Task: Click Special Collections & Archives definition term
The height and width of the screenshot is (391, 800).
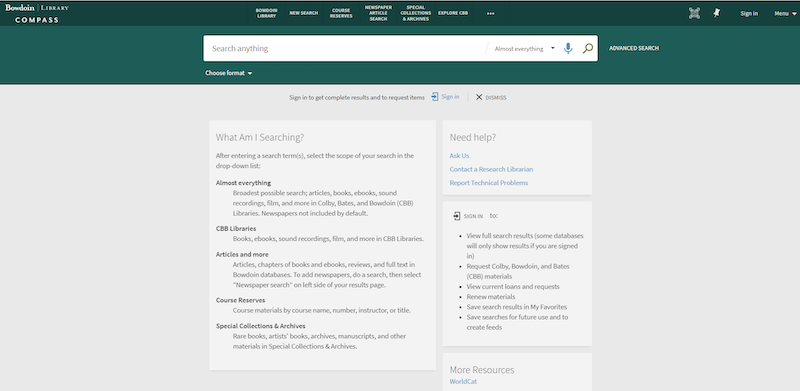Action: click(261, 326)
